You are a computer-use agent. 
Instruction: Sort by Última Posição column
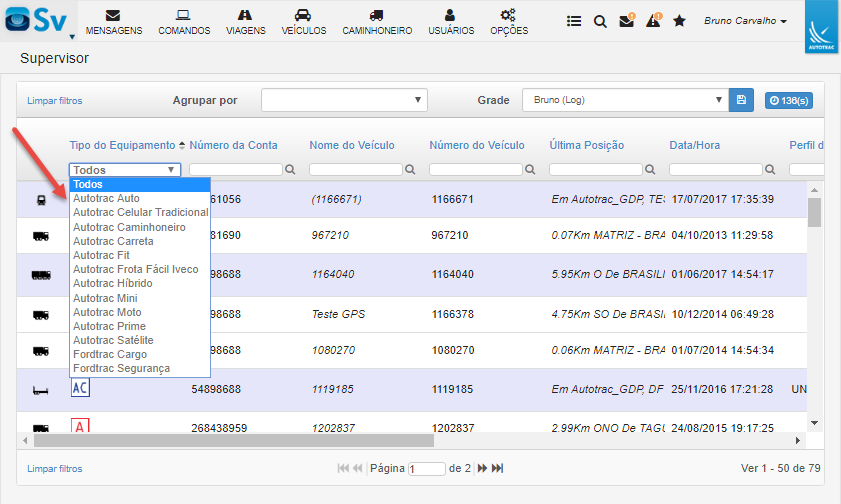[587, 145]
